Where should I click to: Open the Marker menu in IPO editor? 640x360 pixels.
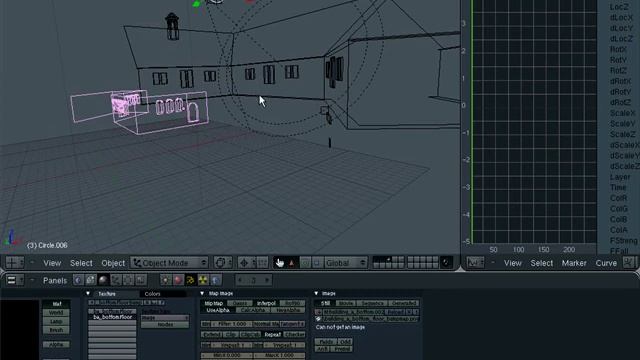pyautogui.click(x=574, y=263)
